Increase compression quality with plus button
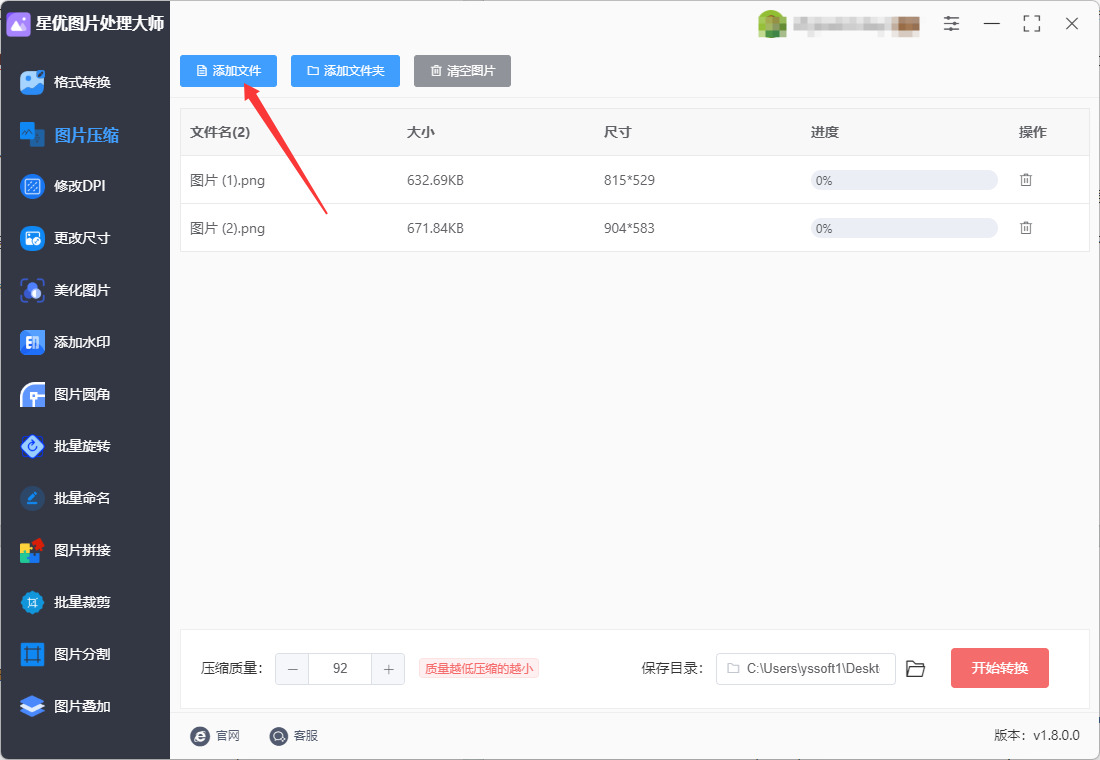 point(388,669)
